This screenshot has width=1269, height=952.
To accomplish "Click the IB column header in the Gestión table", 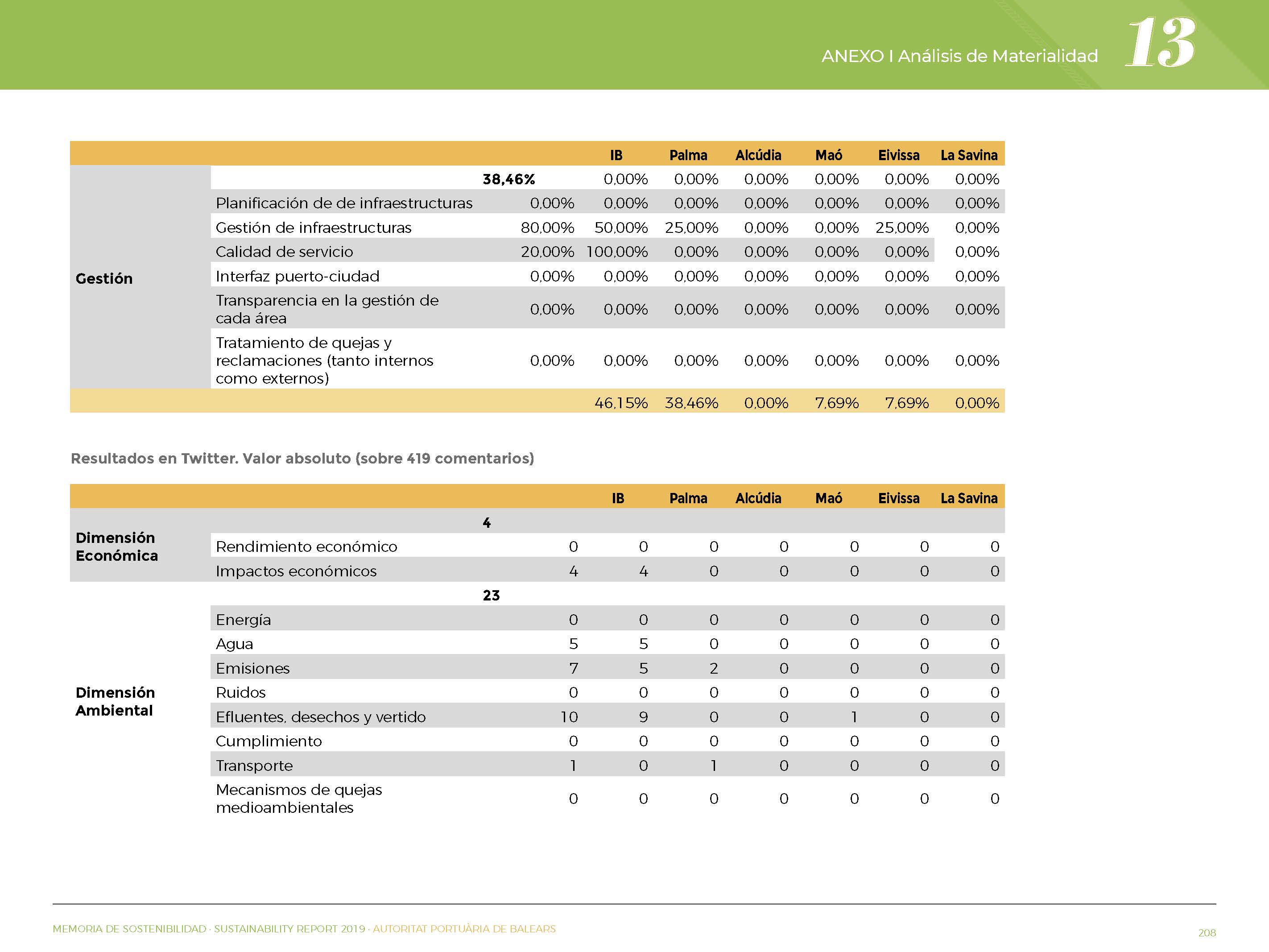I will point(616,155).
